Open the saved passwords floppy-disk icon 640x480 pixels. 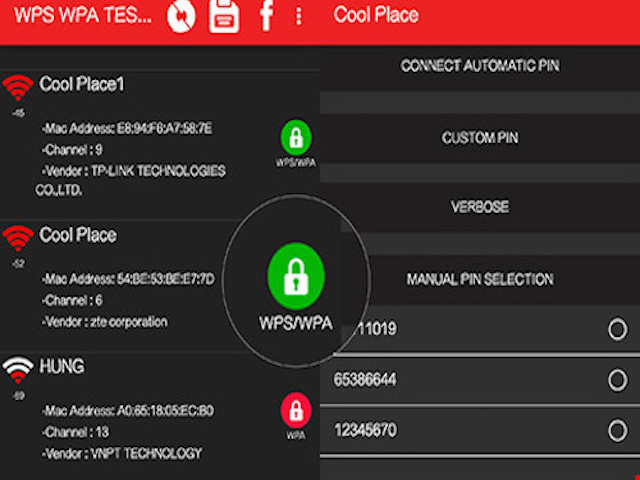point(224,16)
